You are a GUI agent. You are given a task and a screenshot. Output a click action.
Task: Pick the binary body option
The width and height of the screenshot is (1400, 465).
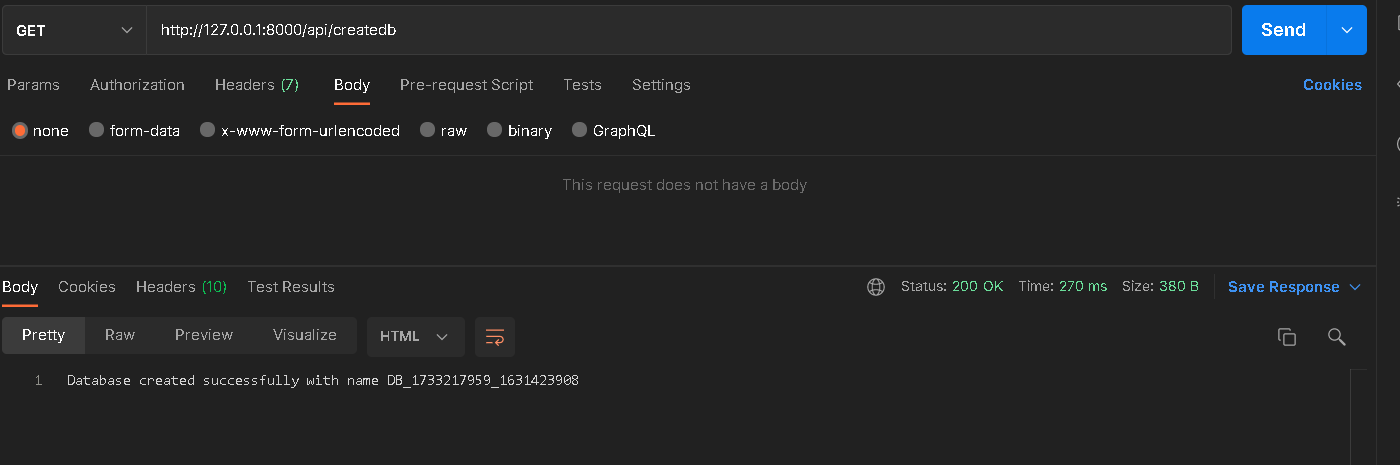point(495,131)
